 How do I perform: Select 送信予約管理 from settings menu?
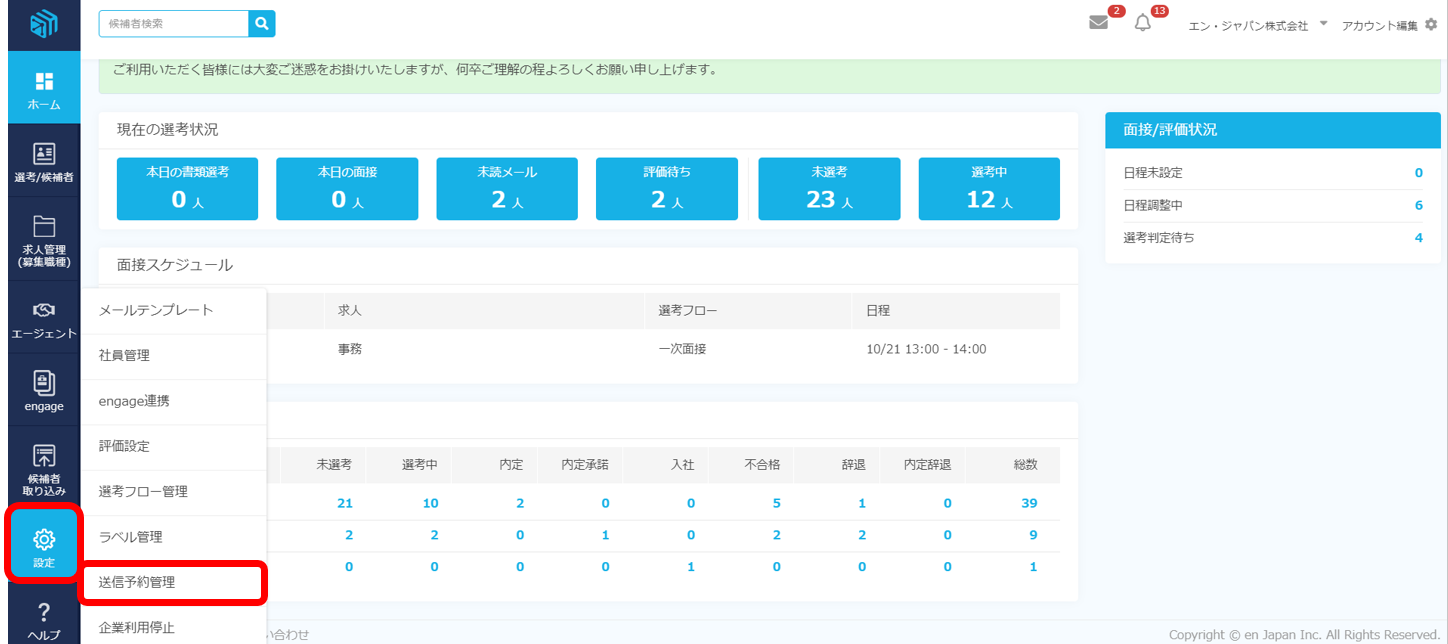172,582
